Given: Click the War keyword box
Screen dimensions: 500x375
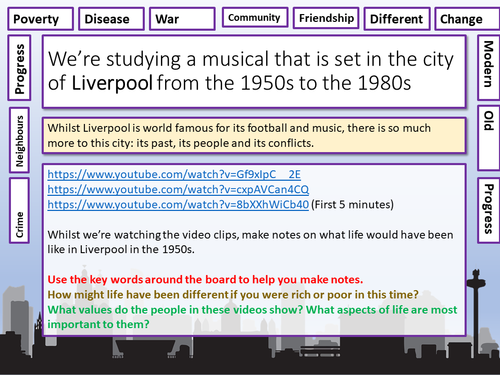Looking at the screenshot, I should 182,19.
